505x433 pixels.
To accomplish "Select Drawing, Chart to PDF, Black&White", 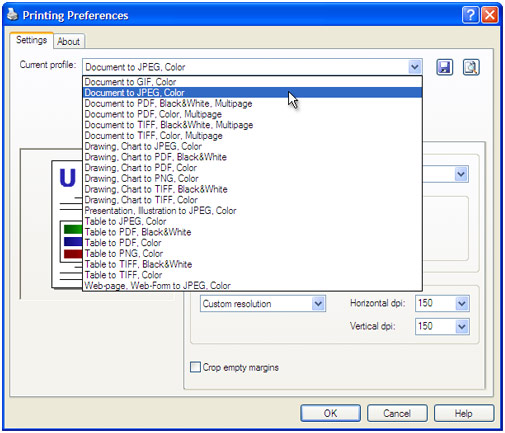I will [252, 157].
